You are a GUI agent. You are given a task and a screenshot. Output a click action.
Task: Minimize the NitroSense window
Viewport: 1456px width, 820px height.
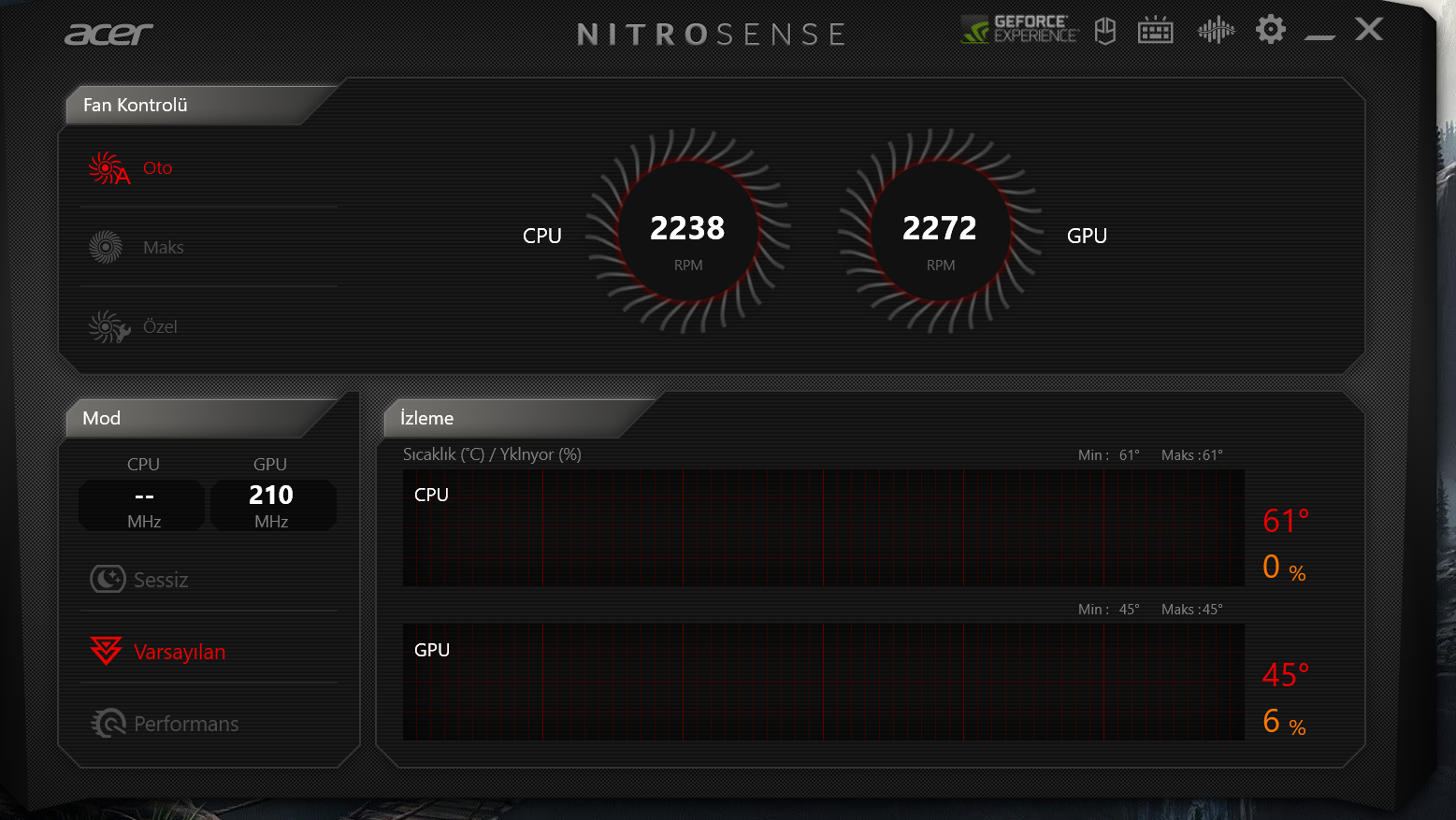tap(1319, 36)
